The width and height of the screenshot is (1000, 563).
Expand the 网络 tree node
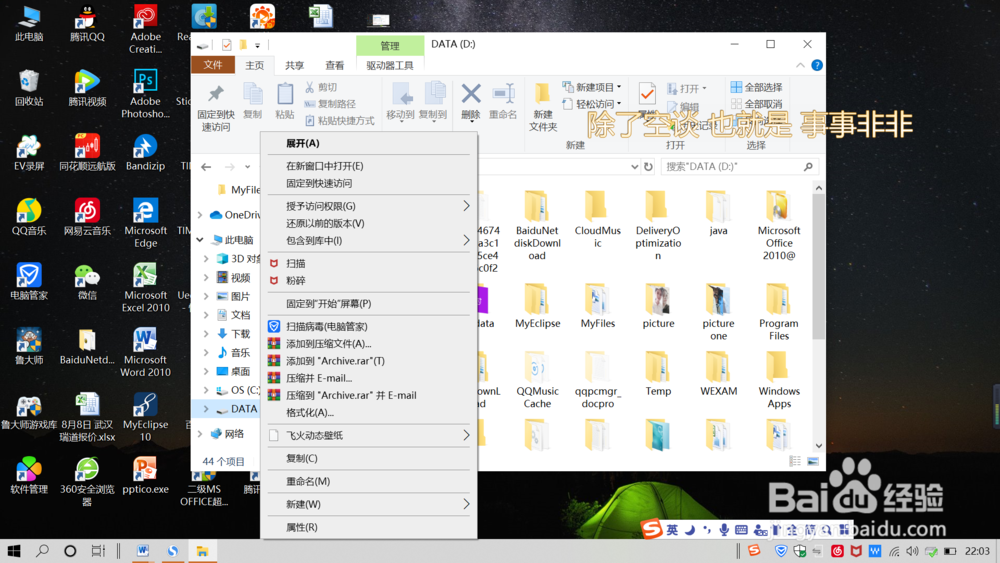pyautogui.click(x=200, y=434)
